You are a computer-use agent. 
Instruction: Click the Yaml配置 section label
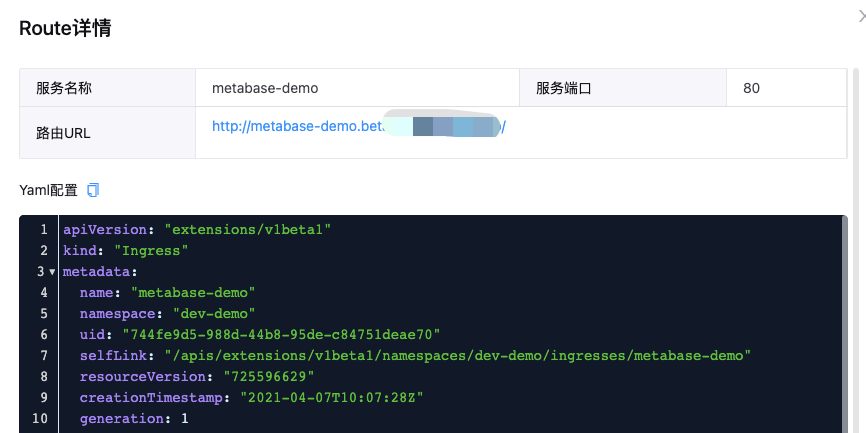pyautogui.click(x=49, y=190)
